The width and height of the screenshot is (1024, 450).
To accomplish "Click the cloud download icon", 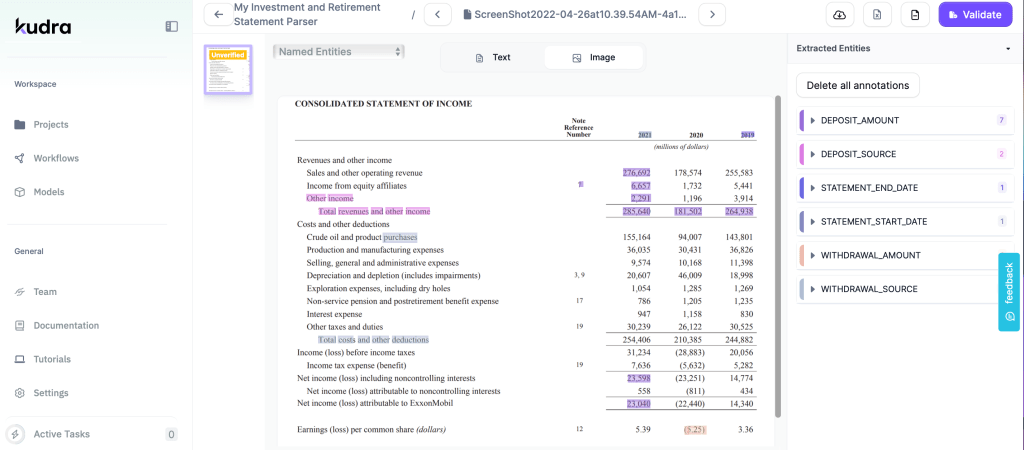I will click(x=839, y=14).
